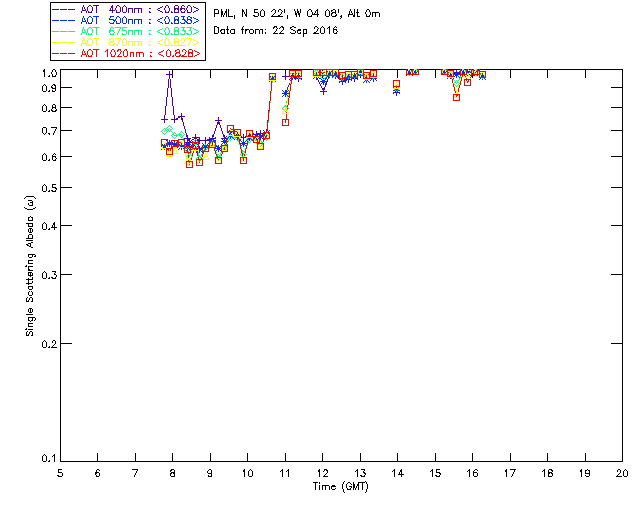The width and height of the screenshot is (640, 512).
Task: Select the yellow AOT 870nm legend entry
Action: pyautogui.click(x=127, y=42)
